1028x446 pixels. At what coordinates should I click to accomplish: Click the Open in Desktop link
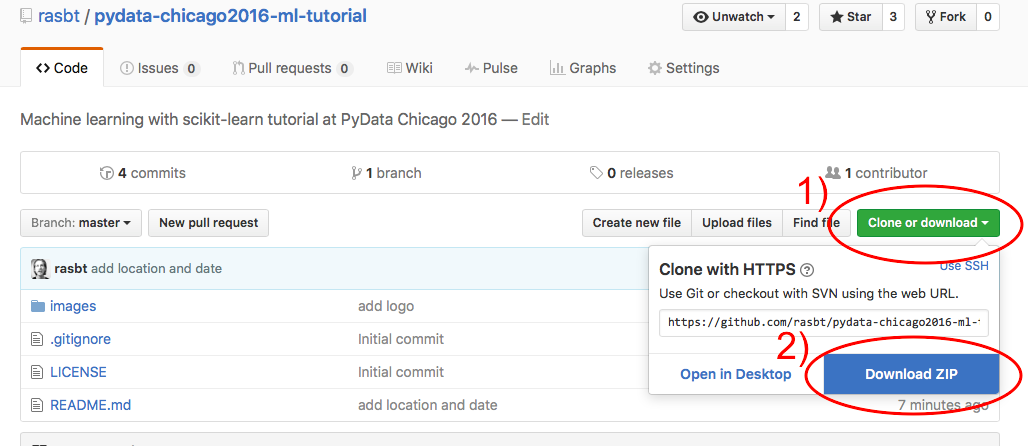[x=736, y=374]
